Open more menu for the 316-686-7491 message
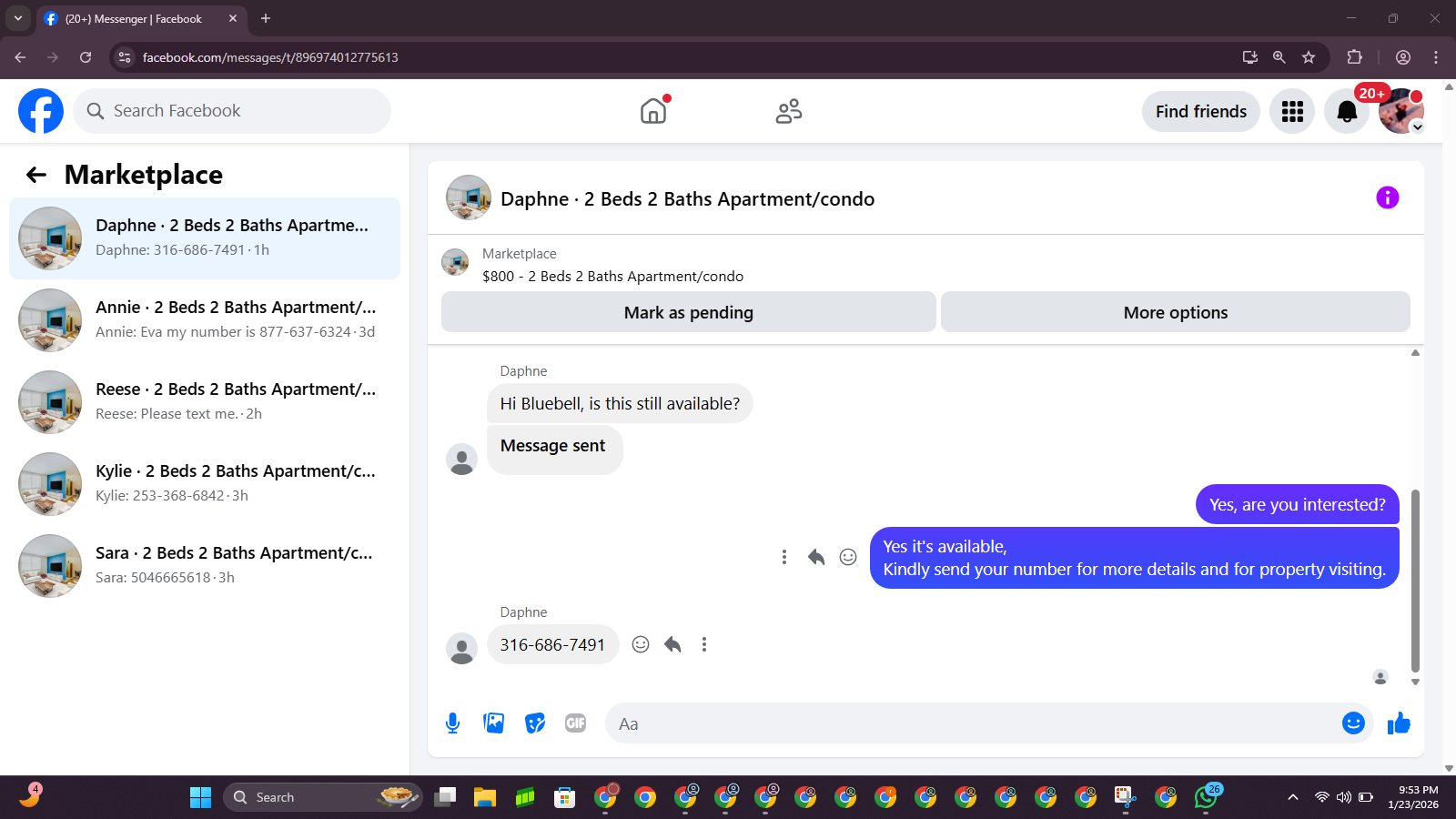1456x819 pixels. point(704,644)
